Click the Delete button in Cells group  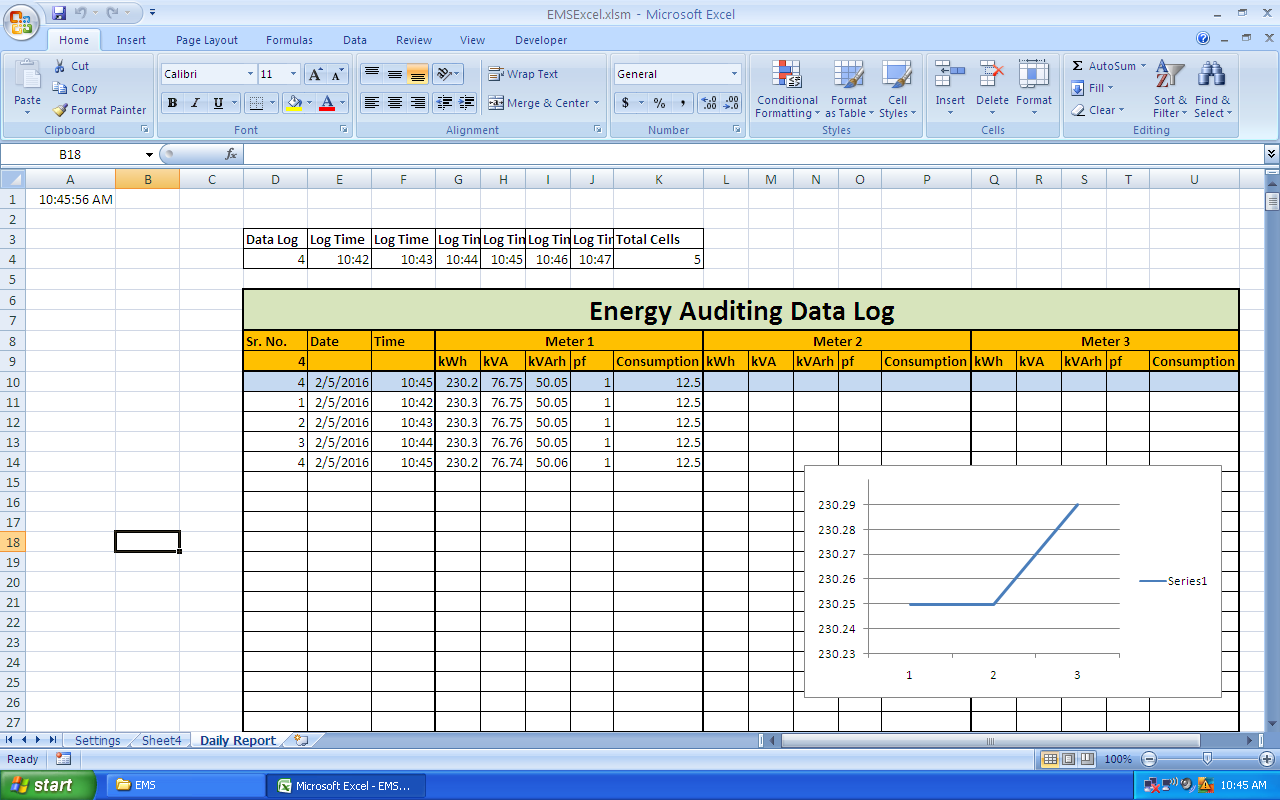pos(991,85)
